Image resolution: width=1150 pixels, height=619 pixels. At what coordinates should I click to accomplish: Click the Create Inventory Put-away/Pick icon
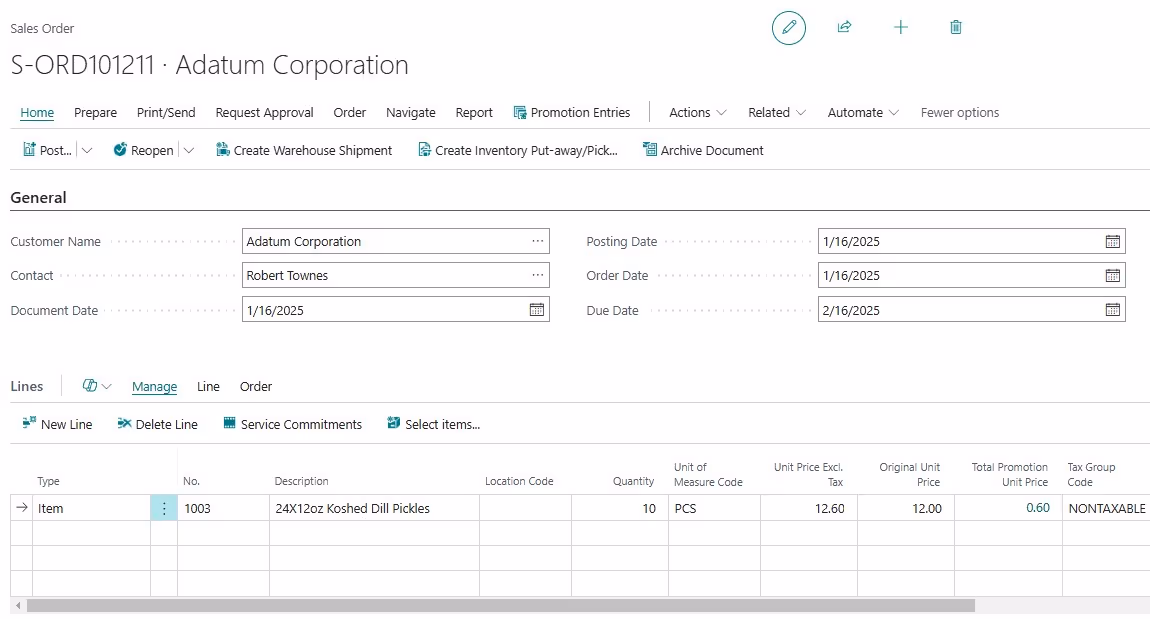424,150
